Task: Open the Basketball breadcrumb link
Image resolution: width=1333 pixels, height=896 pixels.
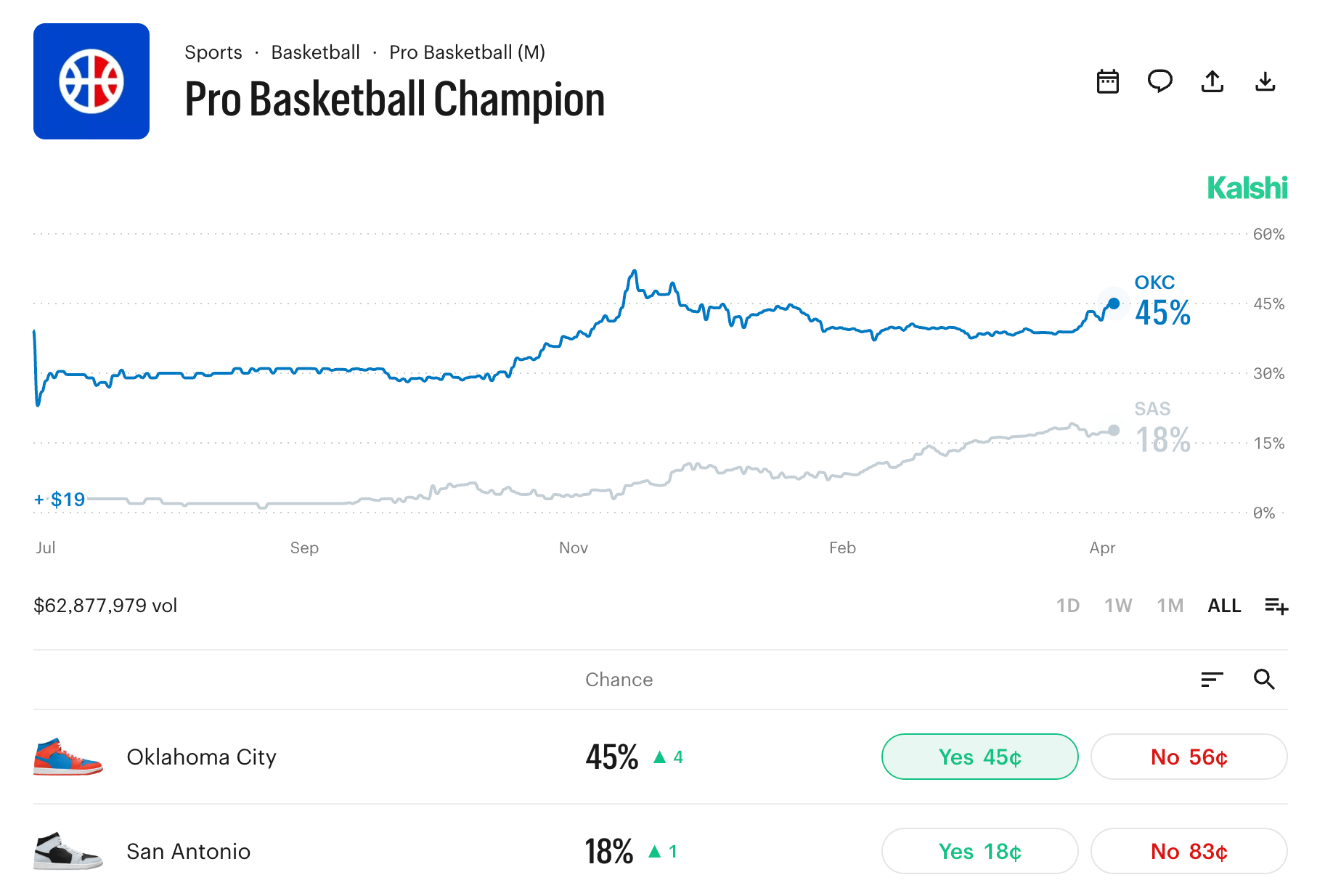Action: (315, 52)
